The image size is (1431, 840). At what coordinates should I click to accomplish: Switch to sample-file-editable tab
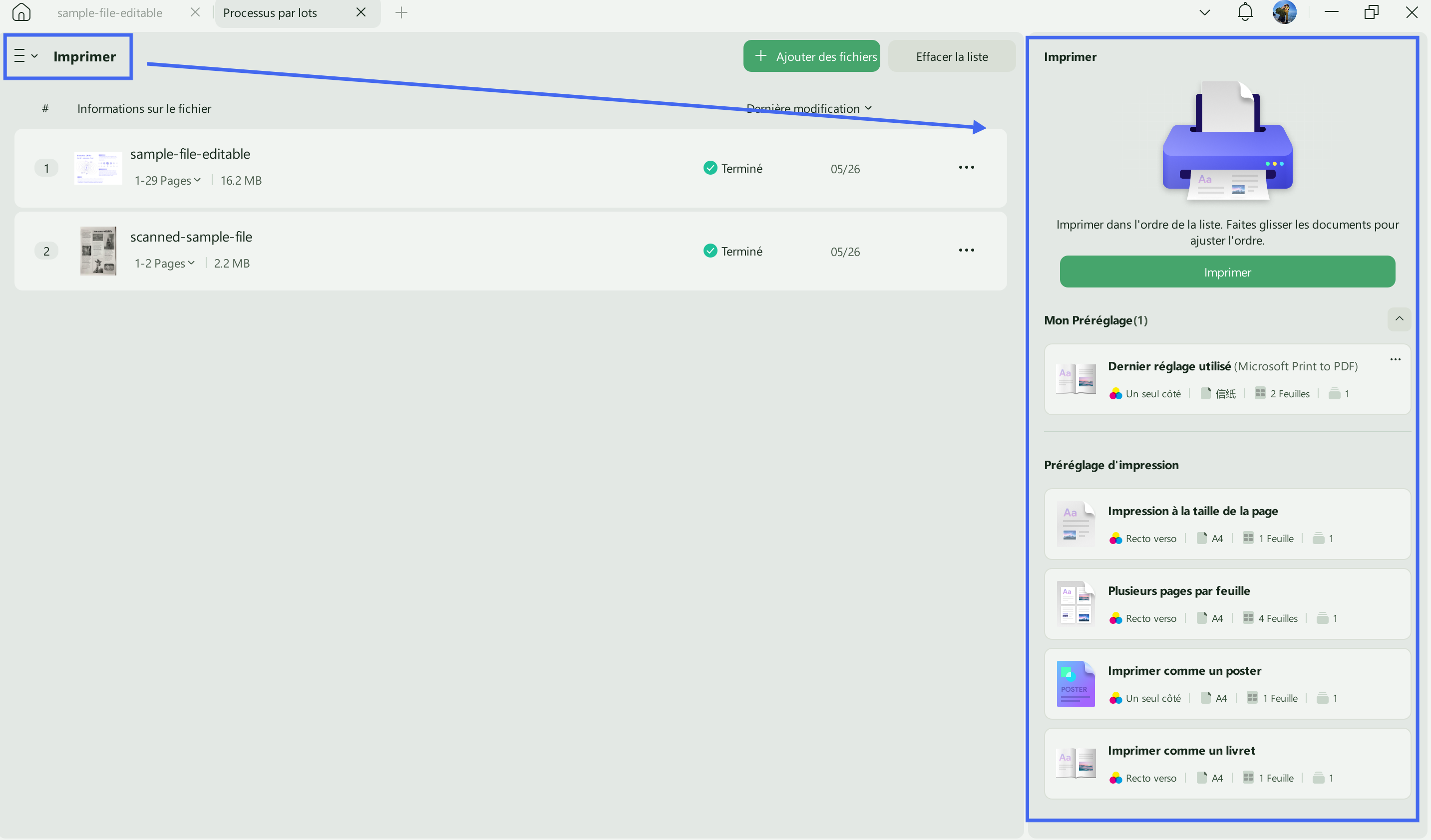(x=109, y=12)
